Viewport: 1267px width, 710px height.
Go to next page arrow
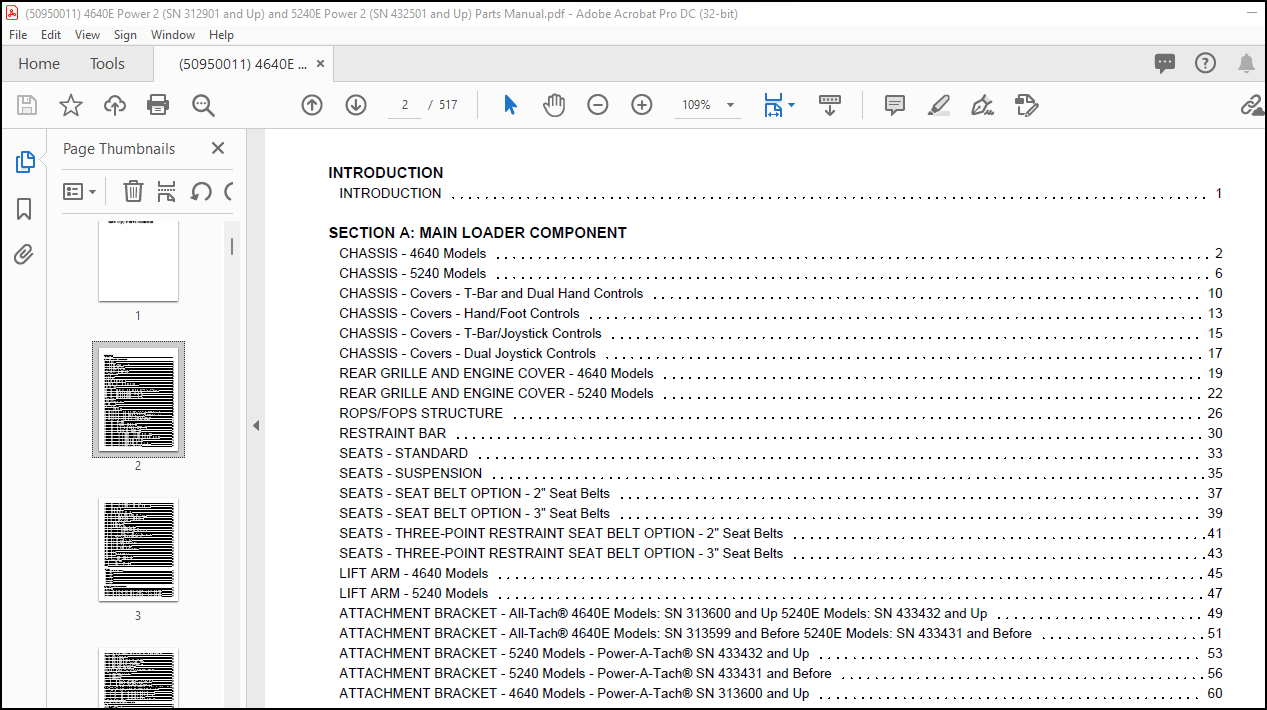coord(356,105)
